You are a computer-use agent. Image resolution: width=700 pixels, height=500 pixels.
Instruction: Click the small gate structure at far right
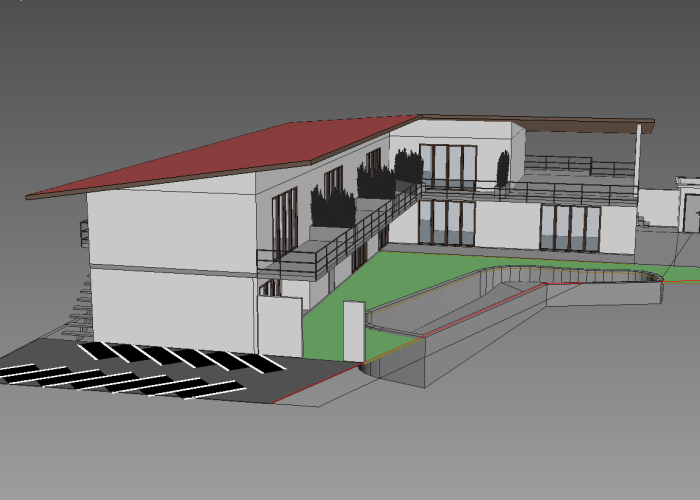(688, 205)
